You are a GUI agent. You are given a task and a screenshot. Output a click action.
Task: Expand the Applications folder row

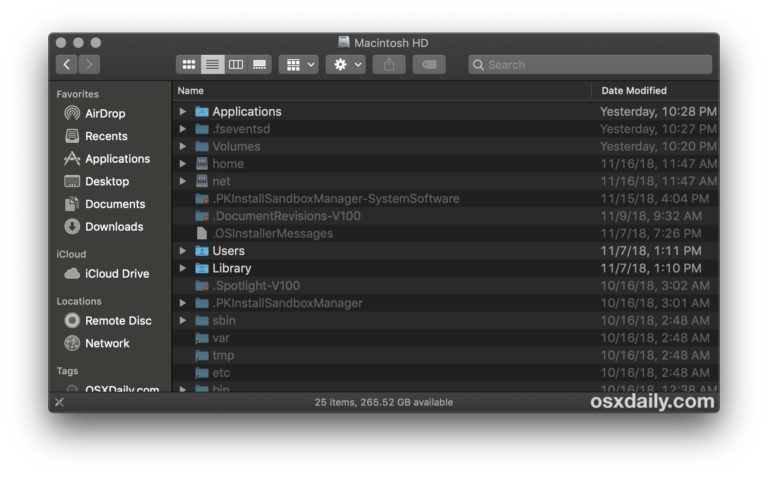click(183, 112)
